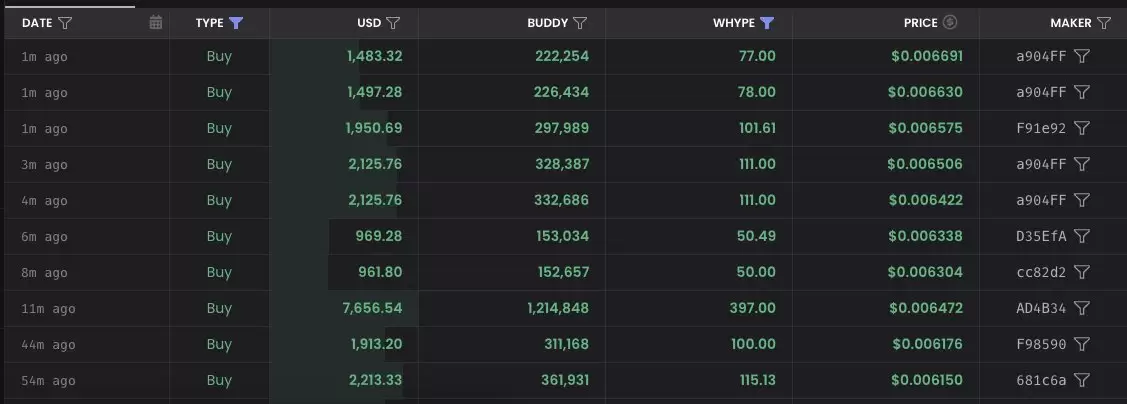Open the DATE column filter
Image resolution: width=1127 pixels, height=404 pixels.
pos(65,23)
